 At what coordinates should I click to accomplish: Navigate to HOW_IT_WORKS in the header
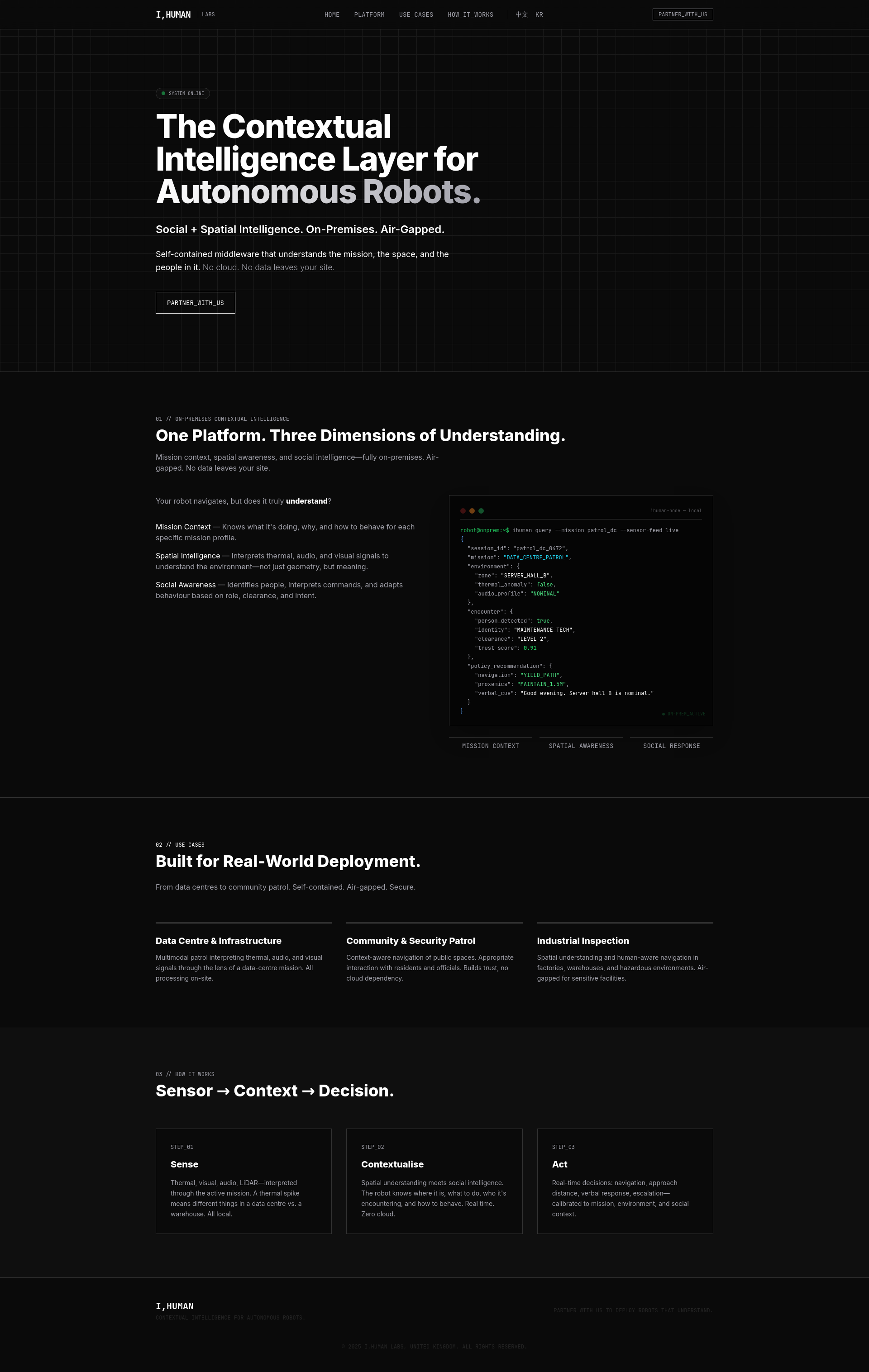tap(471, 15)
